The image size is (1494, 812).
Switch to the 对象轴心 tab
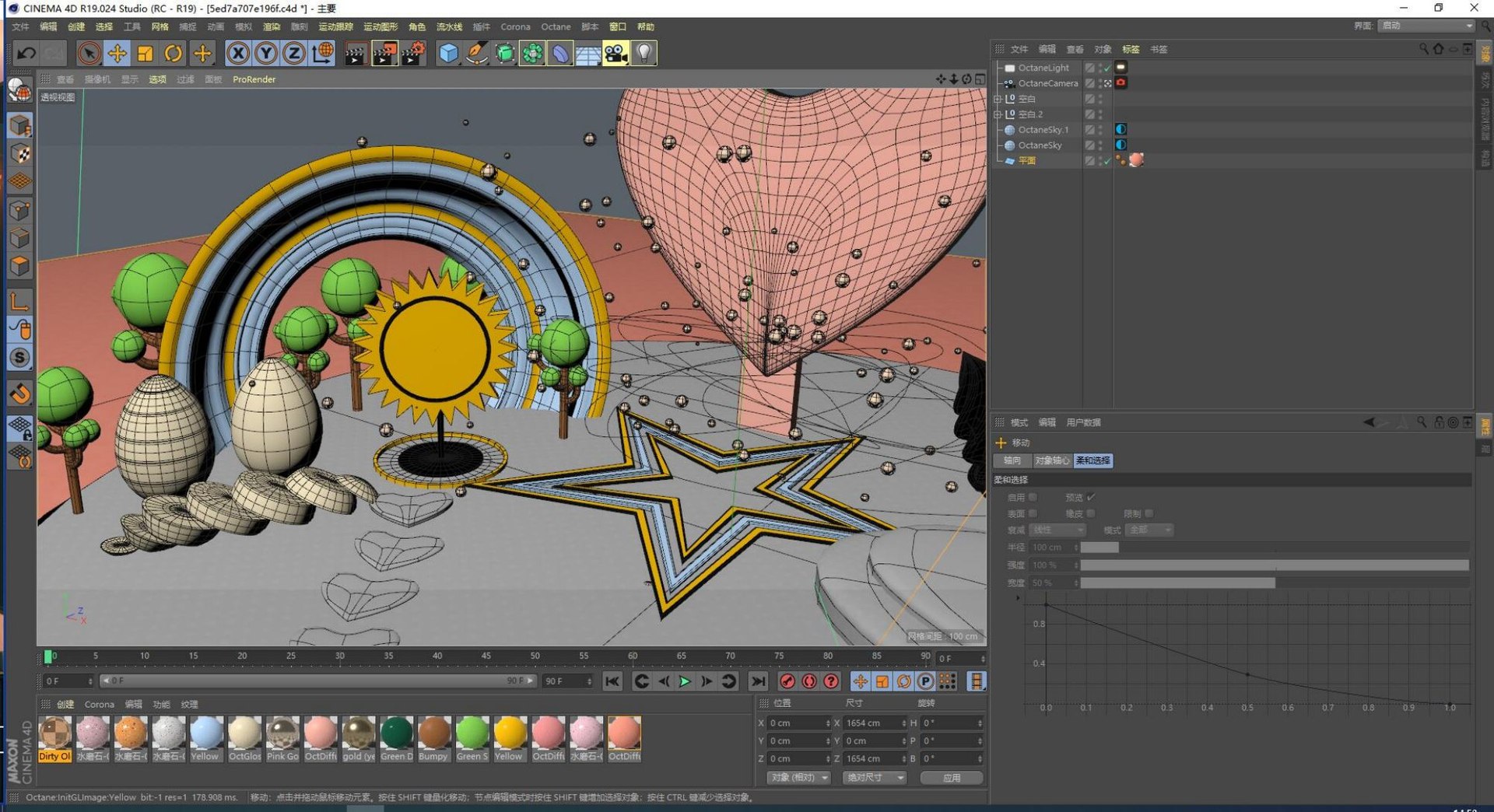point(1051,460)
